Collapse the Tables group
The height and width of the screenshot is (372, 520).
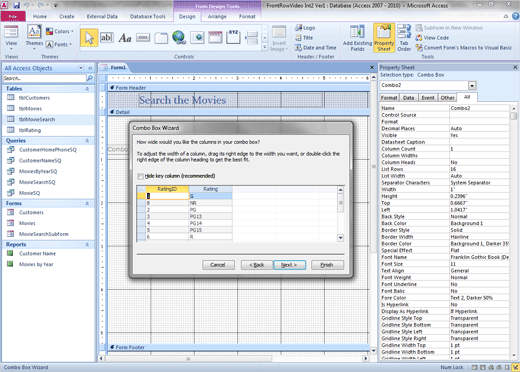(x=87, y=89)
